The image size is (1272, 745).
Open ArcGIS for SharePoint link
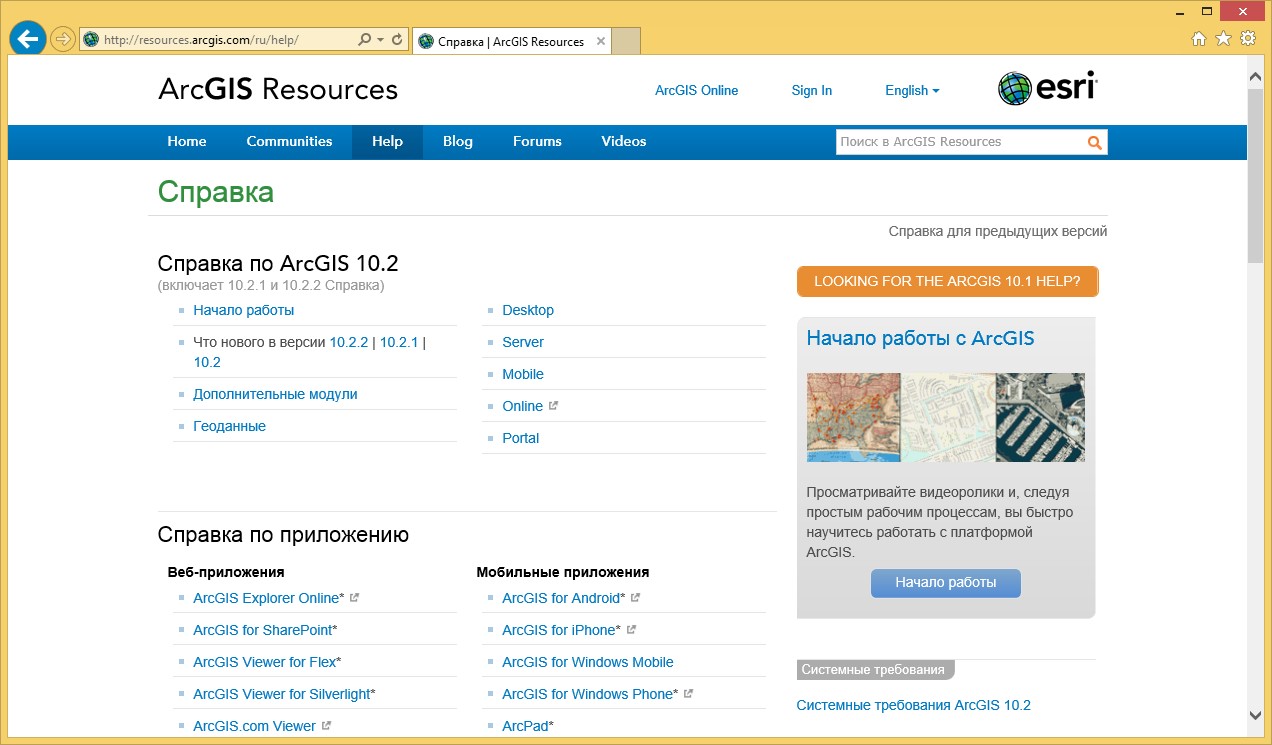point(263,630)
